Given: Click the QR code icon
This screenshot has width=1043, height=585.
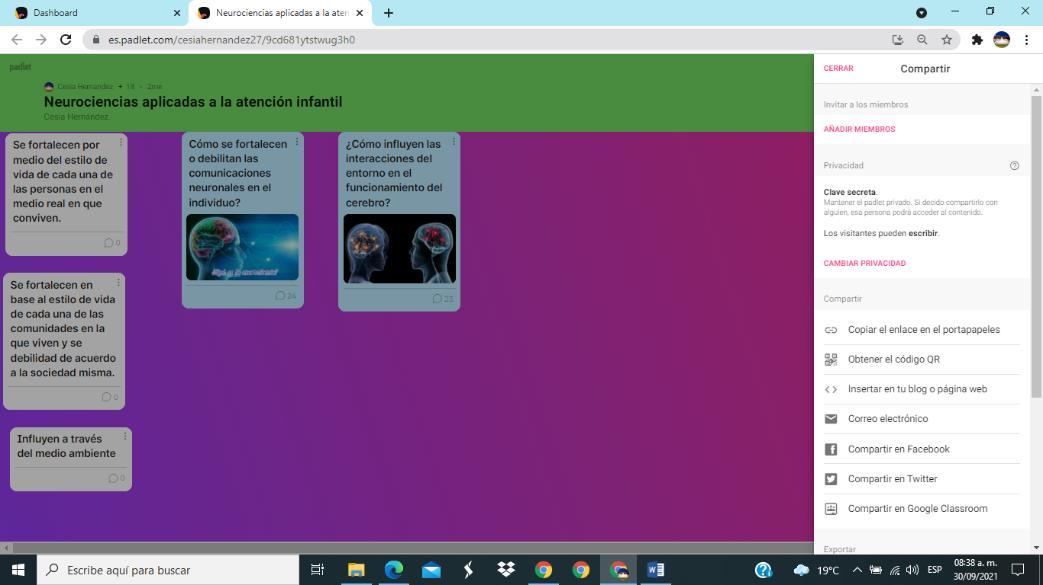Looking at the screenshot, I should 831,359.
